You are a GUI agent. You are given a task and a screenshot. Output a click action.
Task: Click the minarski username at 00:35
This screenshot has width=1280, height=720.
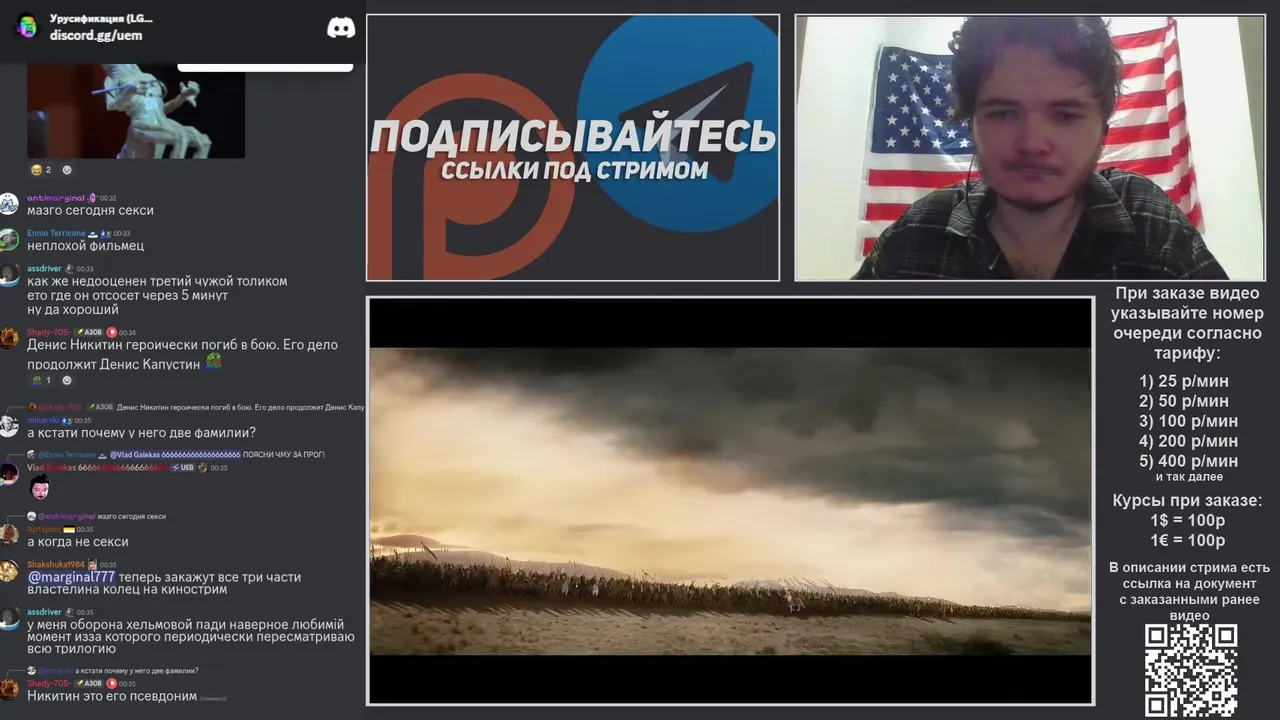point(42,420)
